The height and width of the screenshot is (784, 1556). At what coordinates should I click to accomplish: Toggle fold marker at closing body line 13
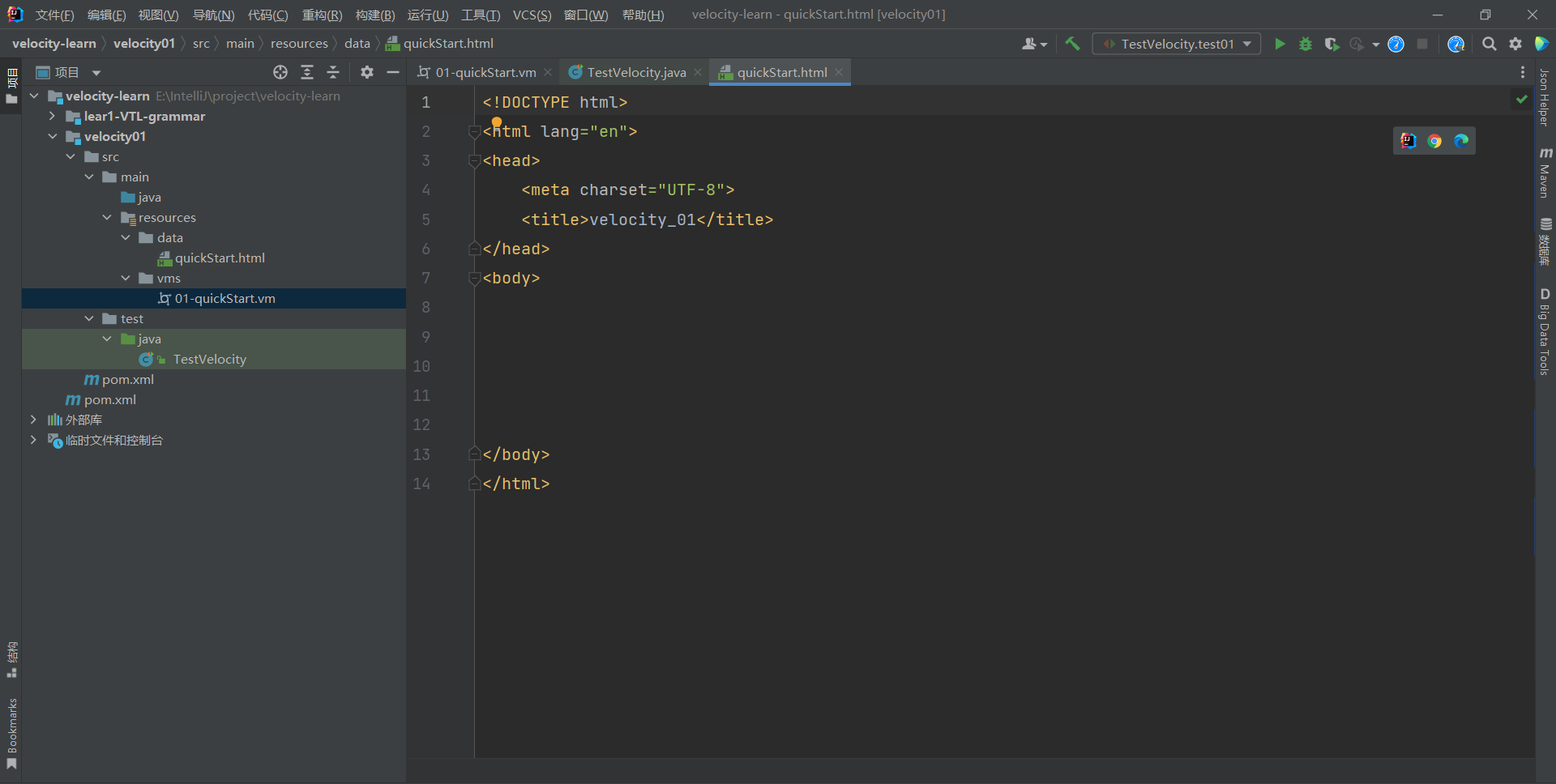coord(474,455)
